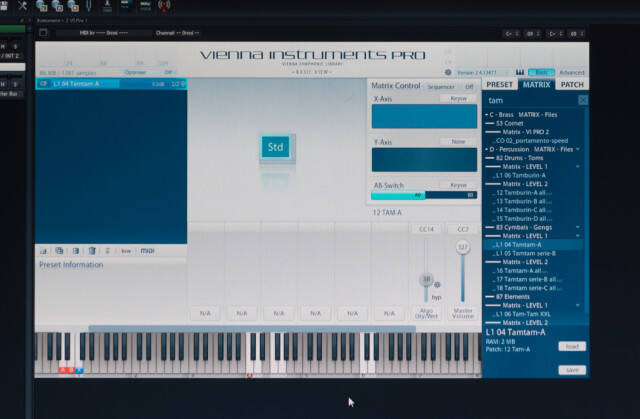Click the Y-Axis dark display bar
The width and height of the screenshot is (640, 419).
click(424, 160)
